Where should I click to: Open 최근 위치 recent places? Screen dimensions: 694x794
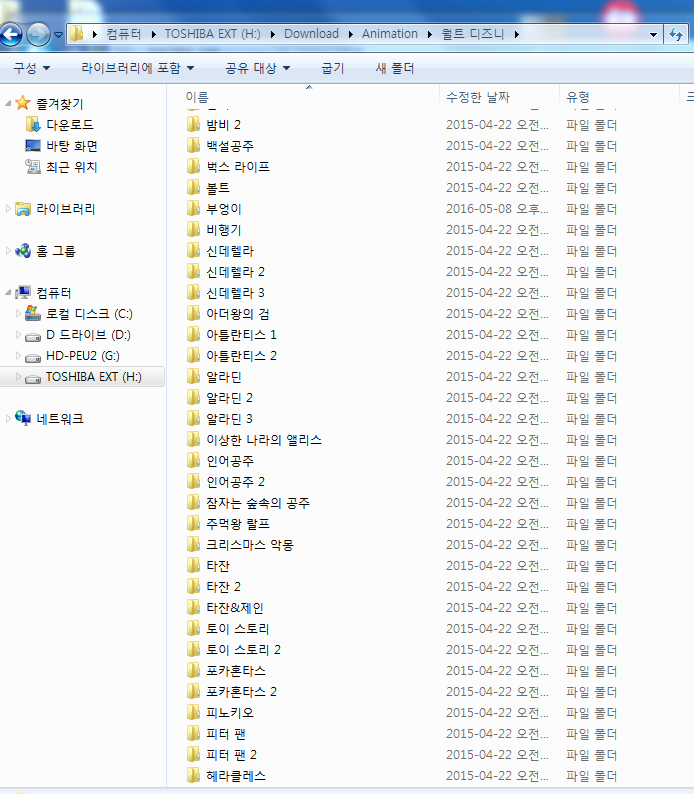pyautogui.click(x=71, y=167)
